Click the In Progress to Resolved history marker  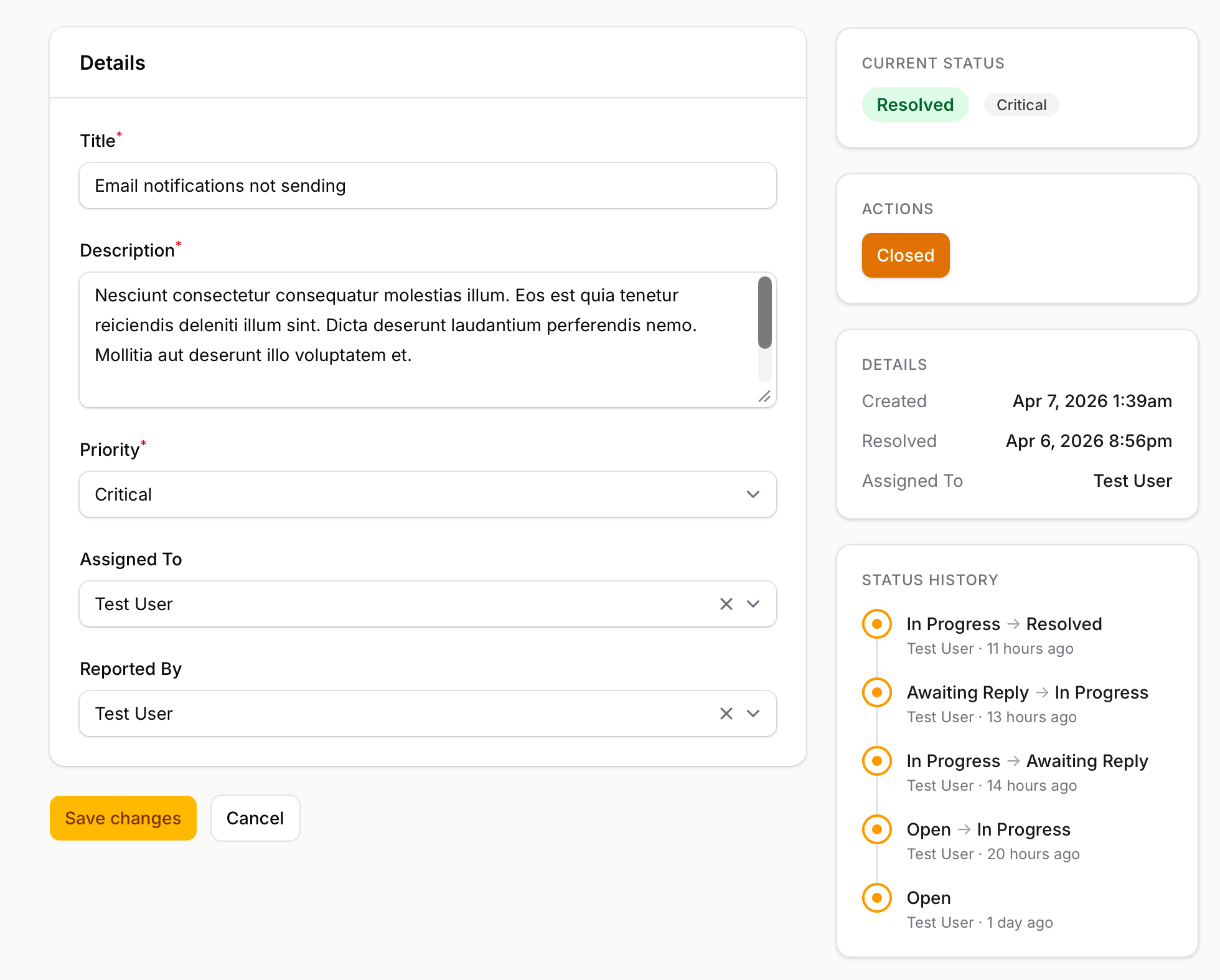click(x=877, y=624)
